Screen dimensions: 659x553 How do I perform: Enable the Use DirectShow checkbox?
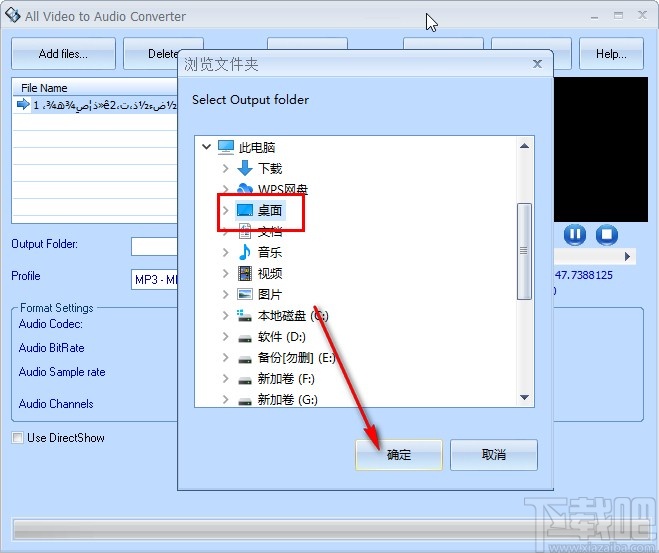[17, 438]
